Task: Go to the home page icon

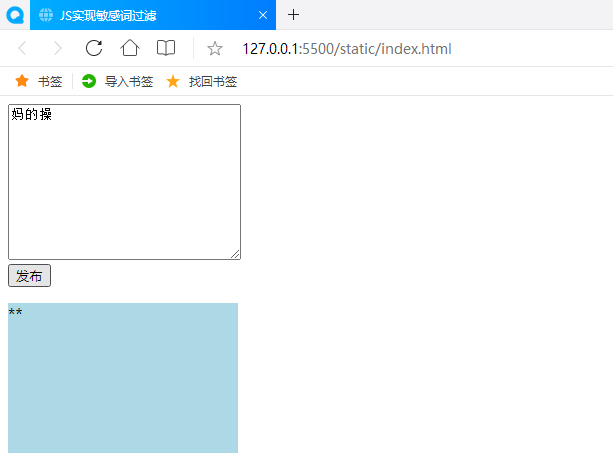Action: [130, 48]
